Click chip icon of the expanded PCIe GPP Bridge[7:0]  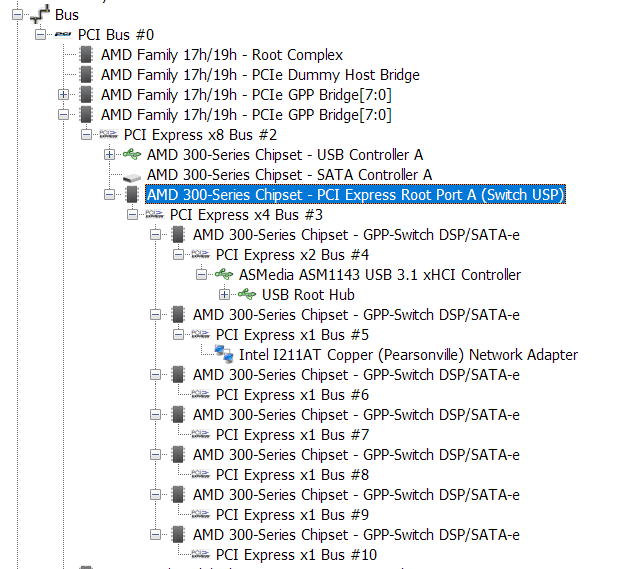86,115
